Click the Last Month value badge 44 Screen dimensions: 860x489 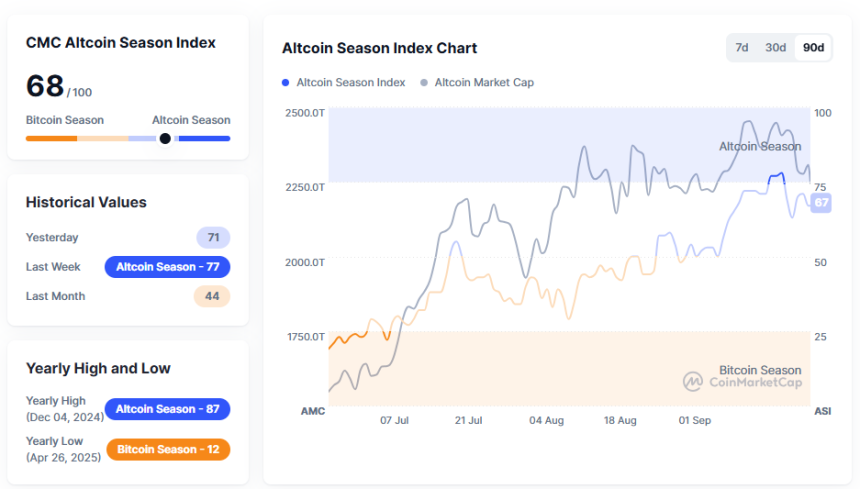point(212,296)
